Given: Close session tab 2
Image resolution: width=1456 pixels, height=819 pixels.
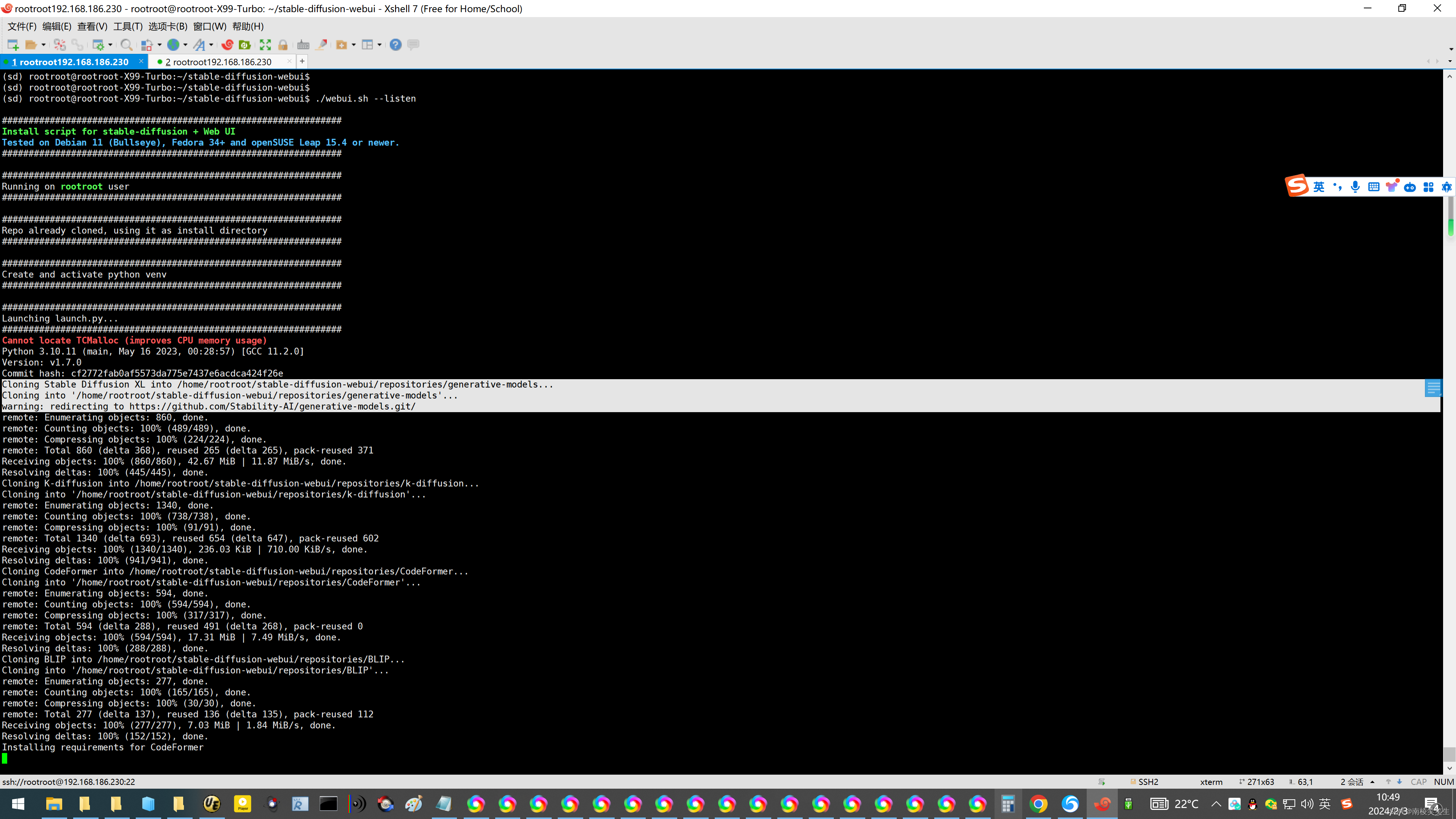Looking at the screenshot, I should (289, 61).
